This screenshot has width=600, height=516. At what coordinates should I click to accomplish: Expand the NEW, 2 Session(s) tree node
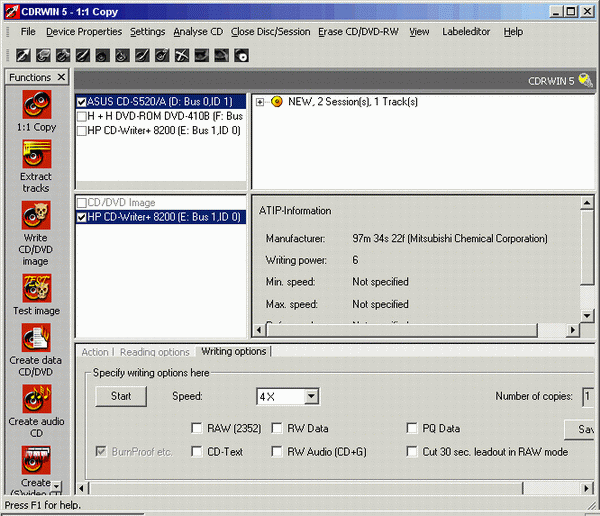click(260, 102)
